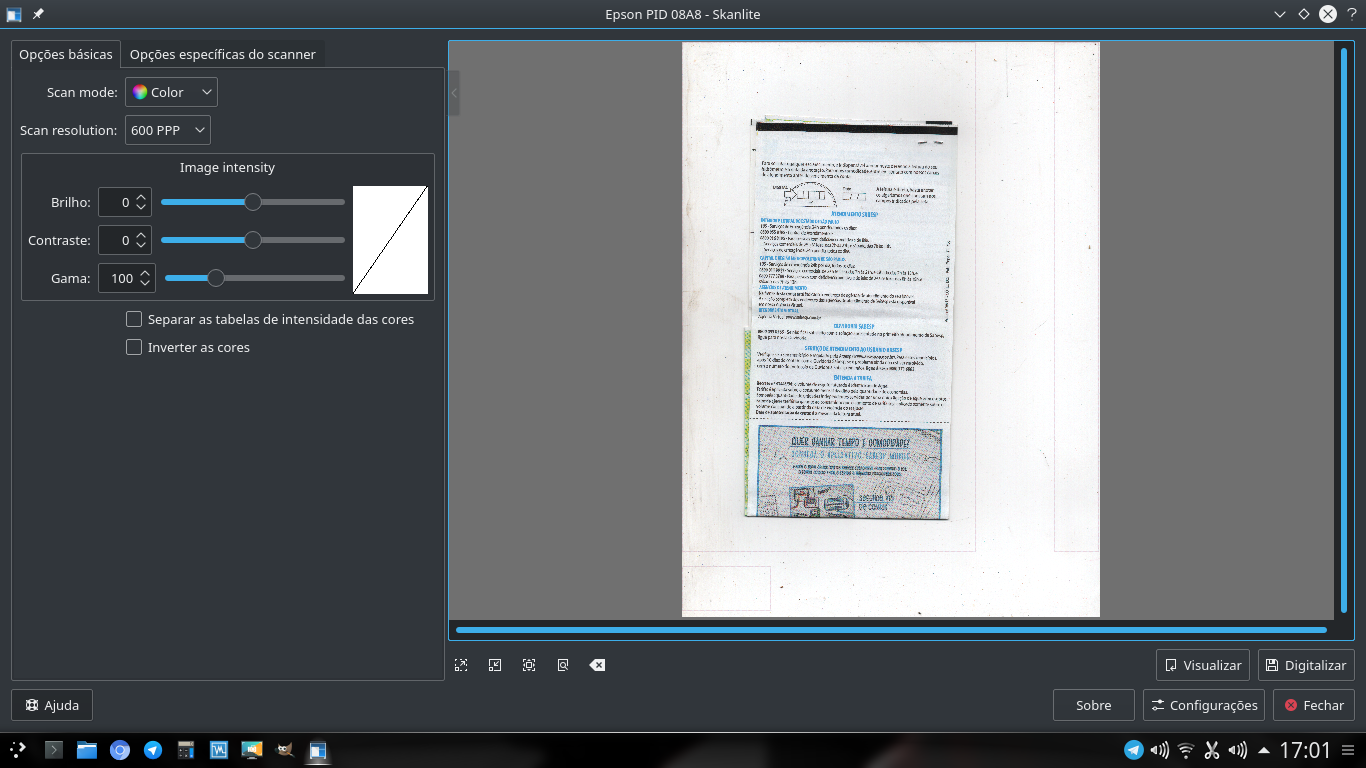Clear selections using the backspace-style icon
1366x768 pixels.
(x=597, y=664)
